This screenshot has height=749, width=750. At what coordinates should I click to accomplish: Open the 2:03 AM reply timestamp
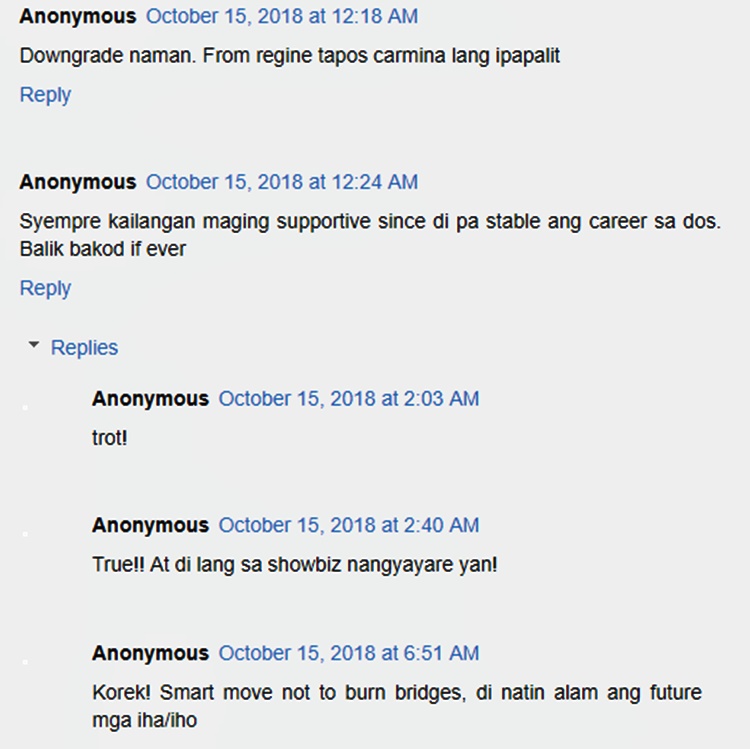pos(349,399)
